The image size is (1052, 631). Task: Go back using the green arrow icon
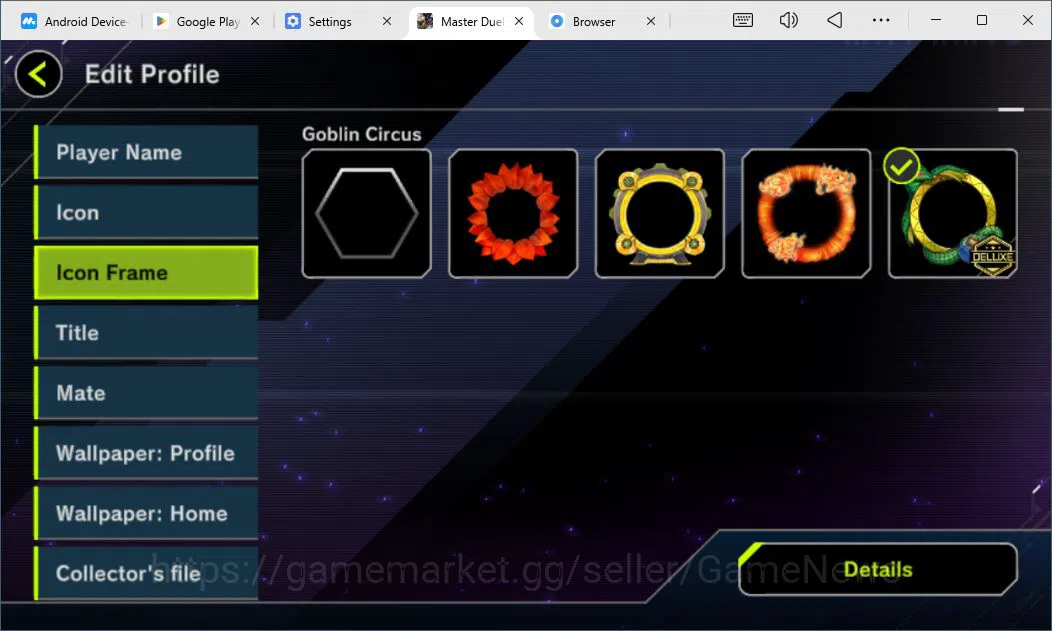coord(38,74)
